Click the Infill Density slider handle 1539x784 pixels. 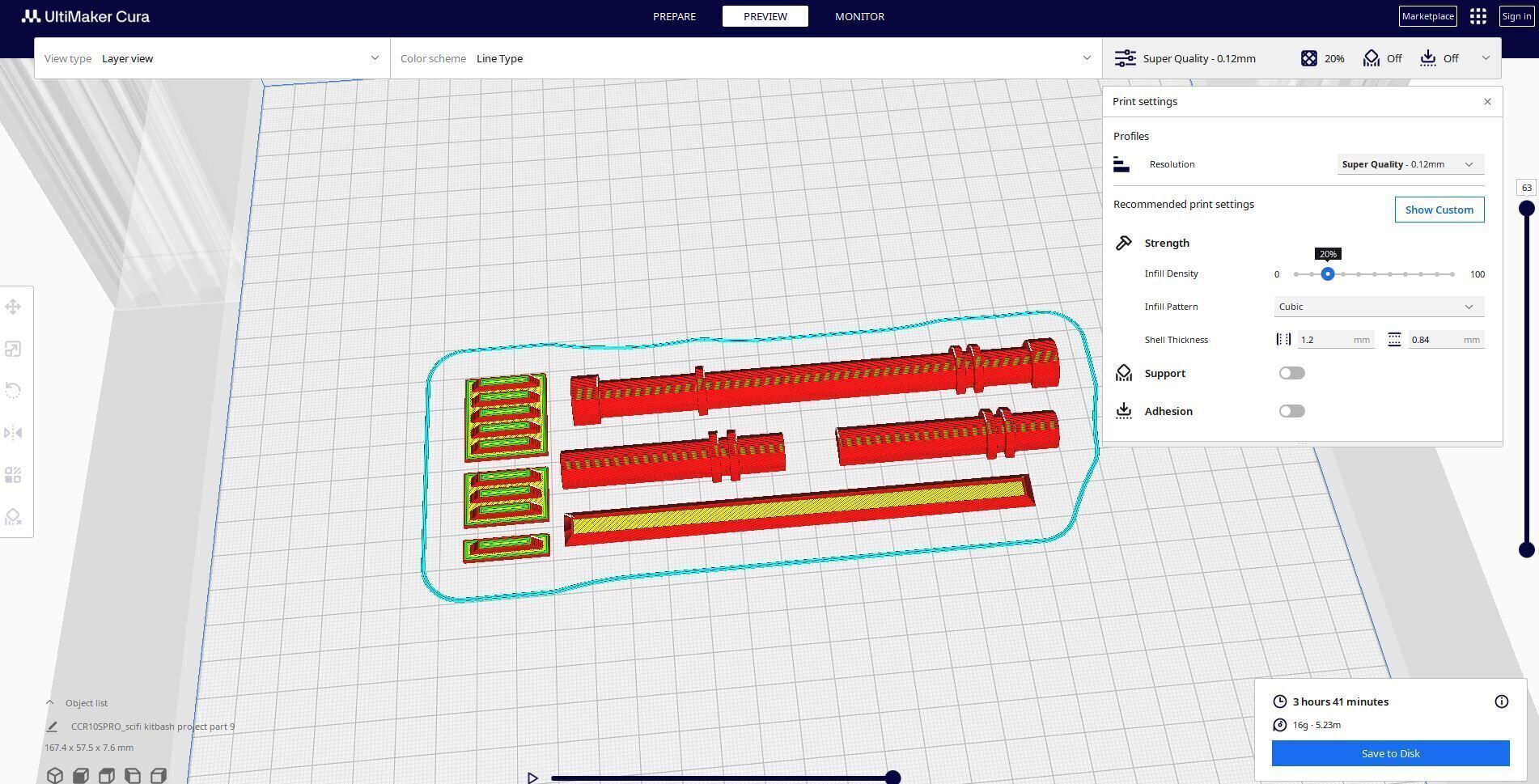pyautogui.click(x=1328, y=274)
